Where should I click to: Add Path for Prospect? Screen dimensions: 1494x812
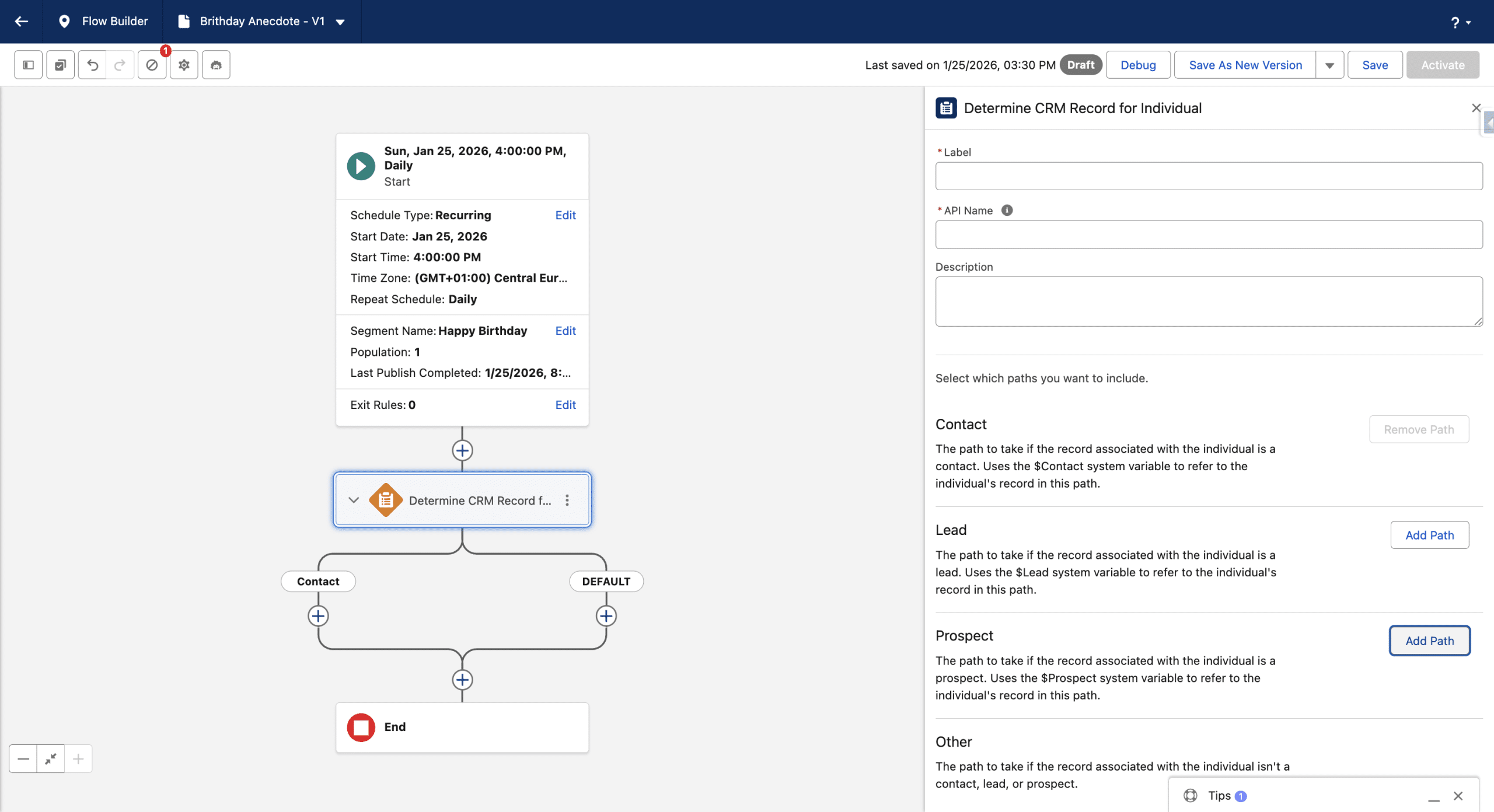pyautogui.click(x=1429, y=640)
